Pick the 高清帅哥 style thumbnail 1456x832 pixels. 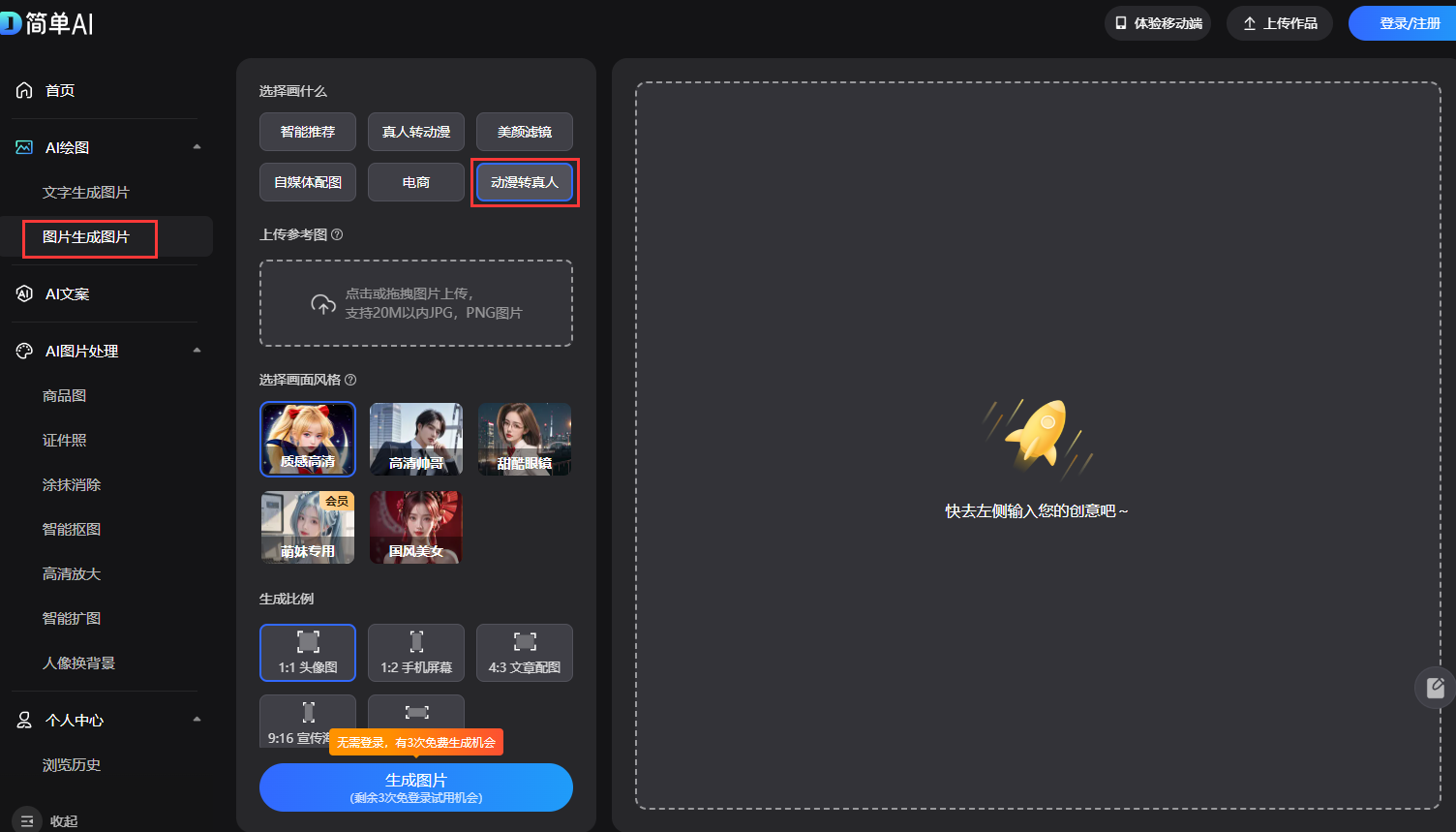click(x=416, y=440)
